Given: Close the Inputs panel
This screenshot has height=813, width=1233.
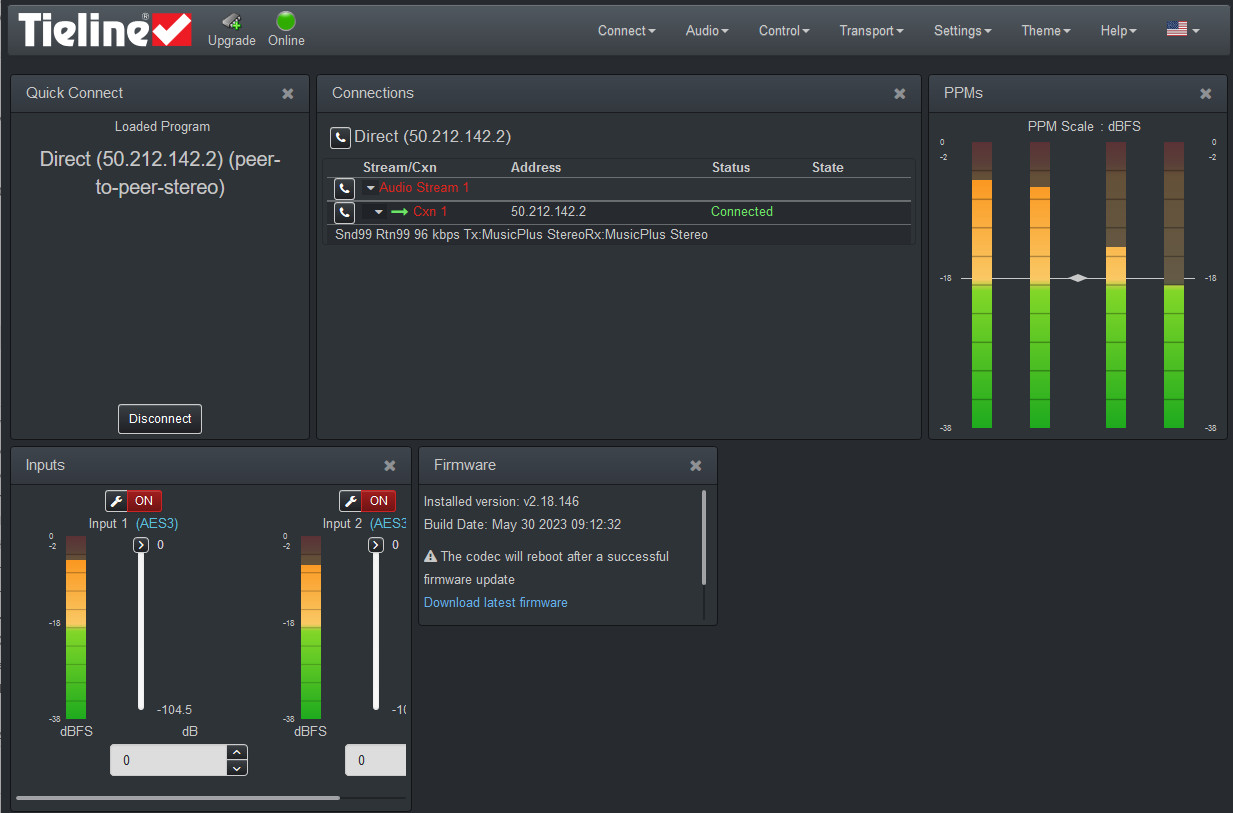Looking at the screenshot, I should (x=390, y=466).
